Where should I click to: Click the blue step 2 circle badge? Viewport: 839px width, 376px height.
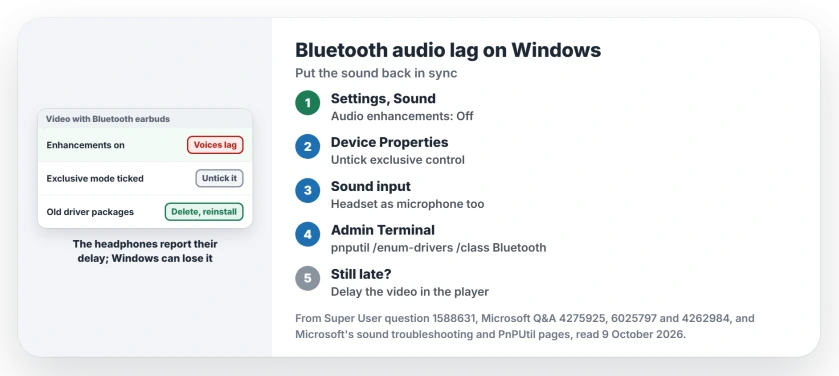[x=308, y=147]
